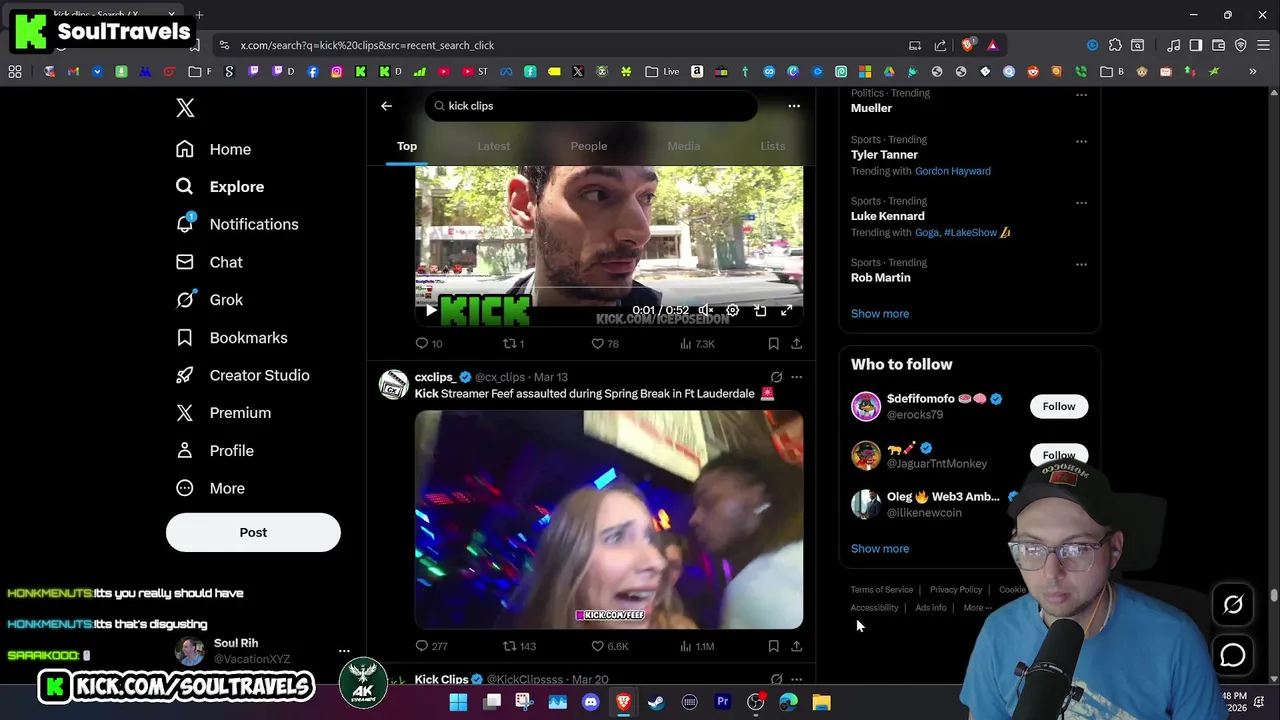Share the cxclips_ post

tap(797, 647)
